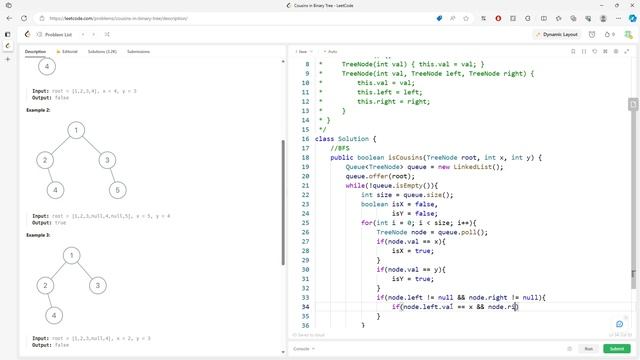Open the AI assistant chat icon in the editor
Viewport: 640px width, 360px height.
point(620,324)
